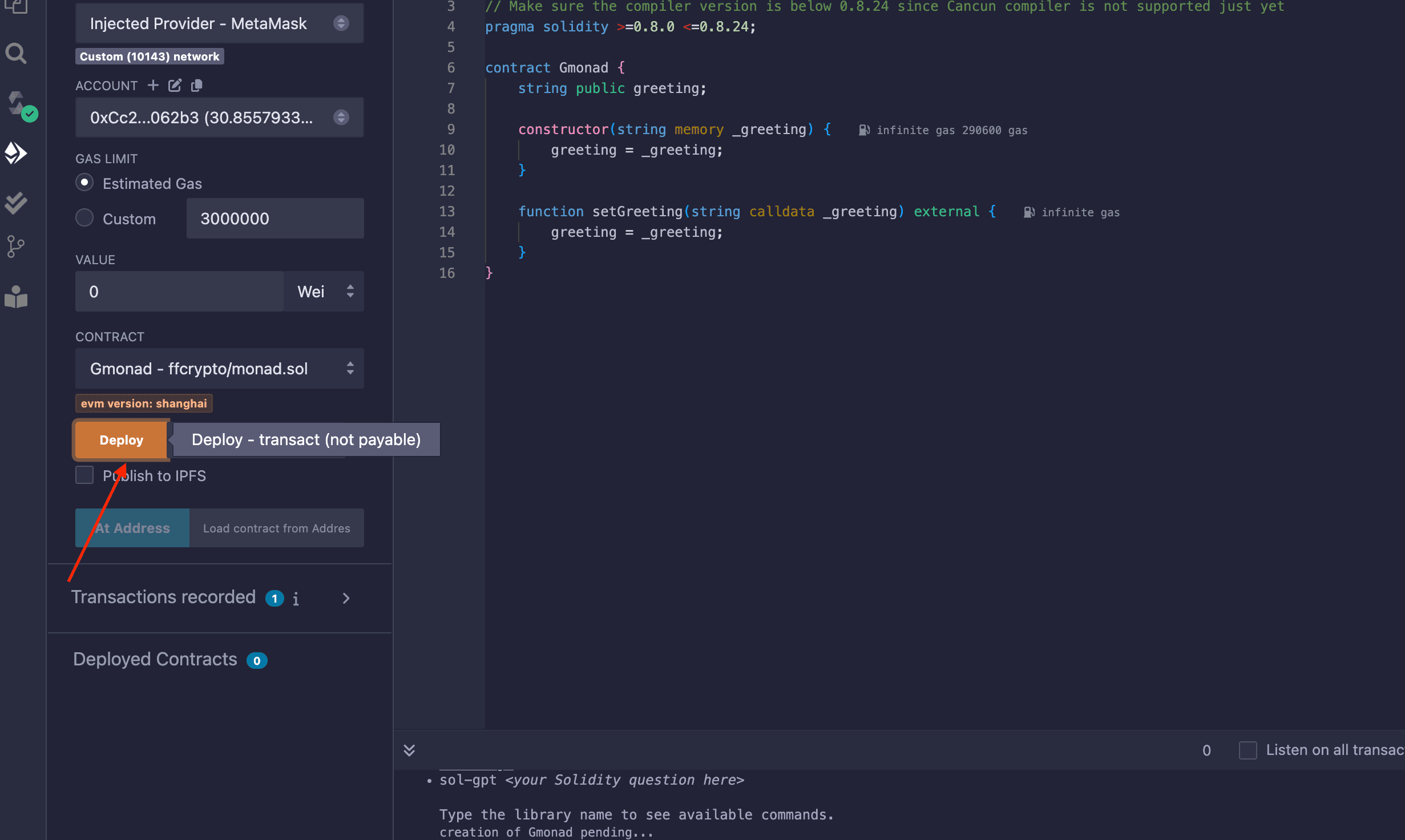Click the 'infinite gas 290600 gas' estimate text
The image size is (1405, 840).
pos(952,130)
